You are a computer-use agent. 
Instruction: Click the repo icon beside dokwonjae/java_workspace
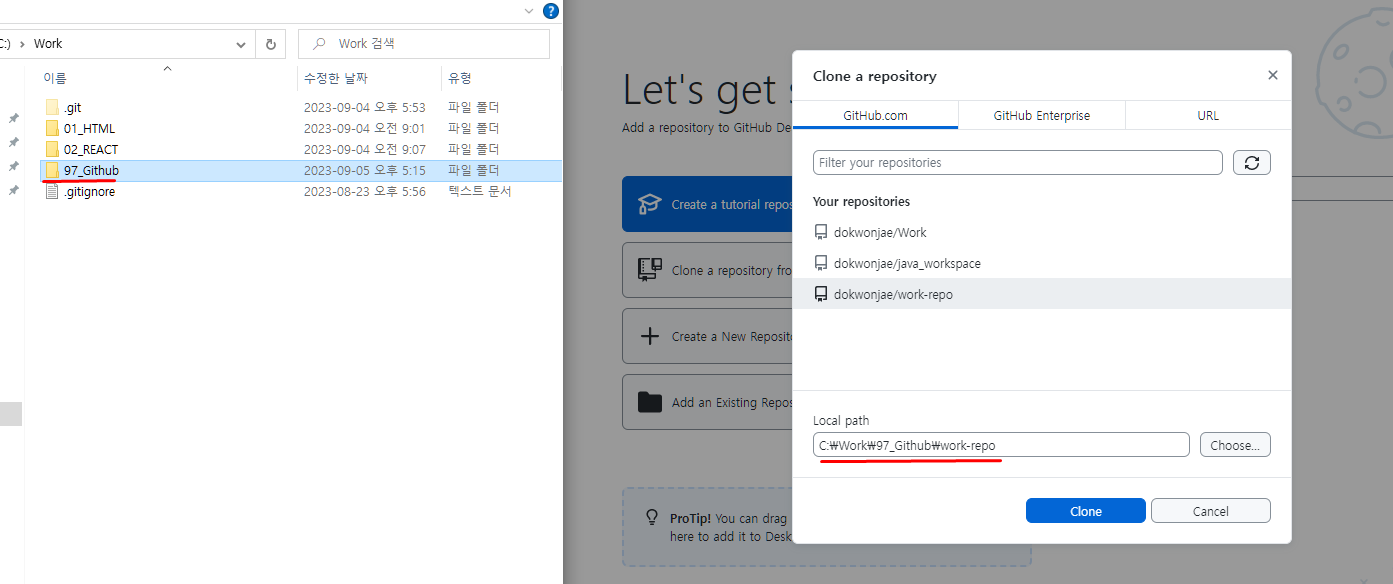pyautogui.click(x=821, y=263)
